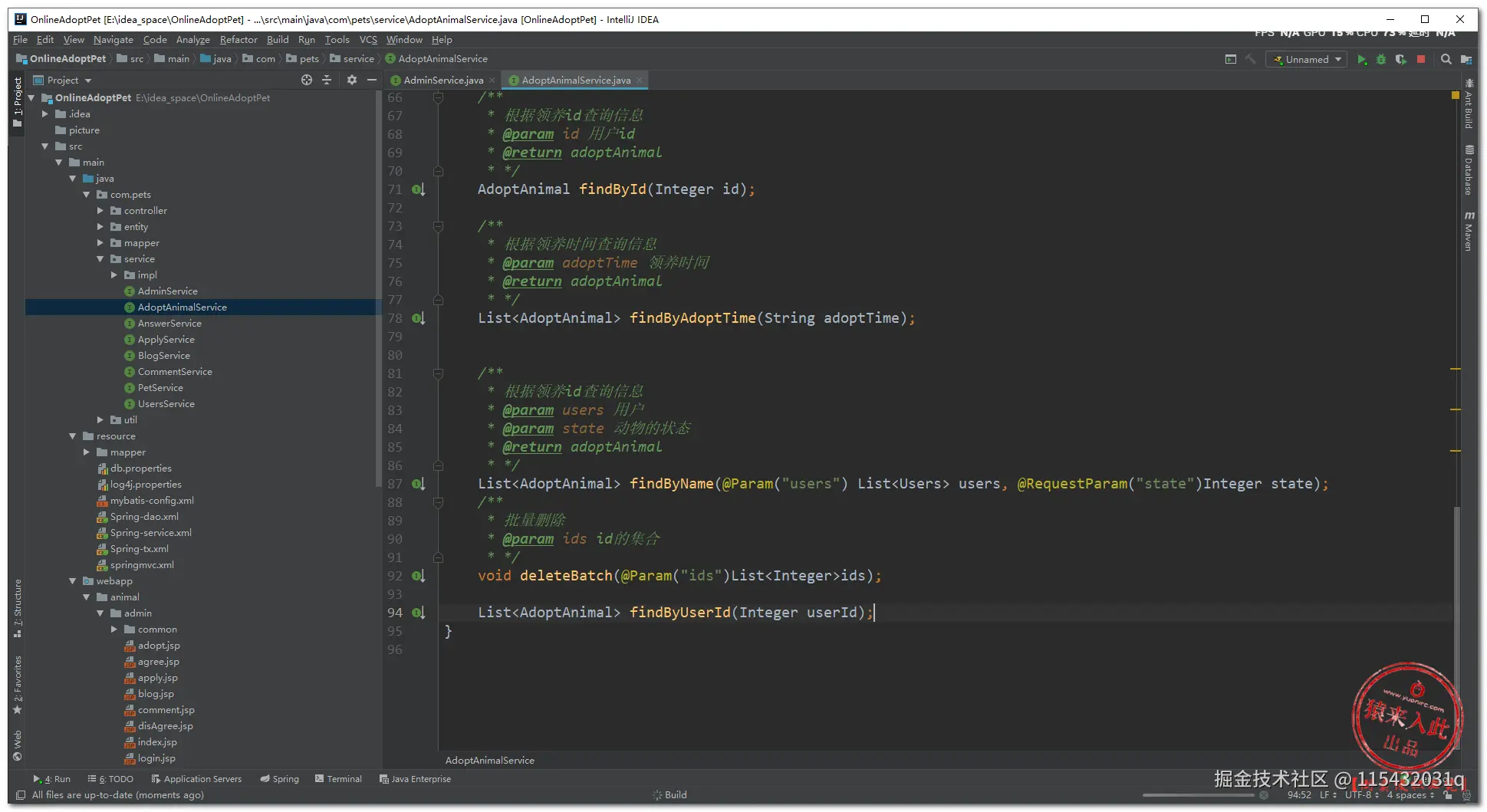The width and height of the screenshot is (1487, 812).
Task: Toggle the Database tool window side tab
Action: coord(1469,170)
